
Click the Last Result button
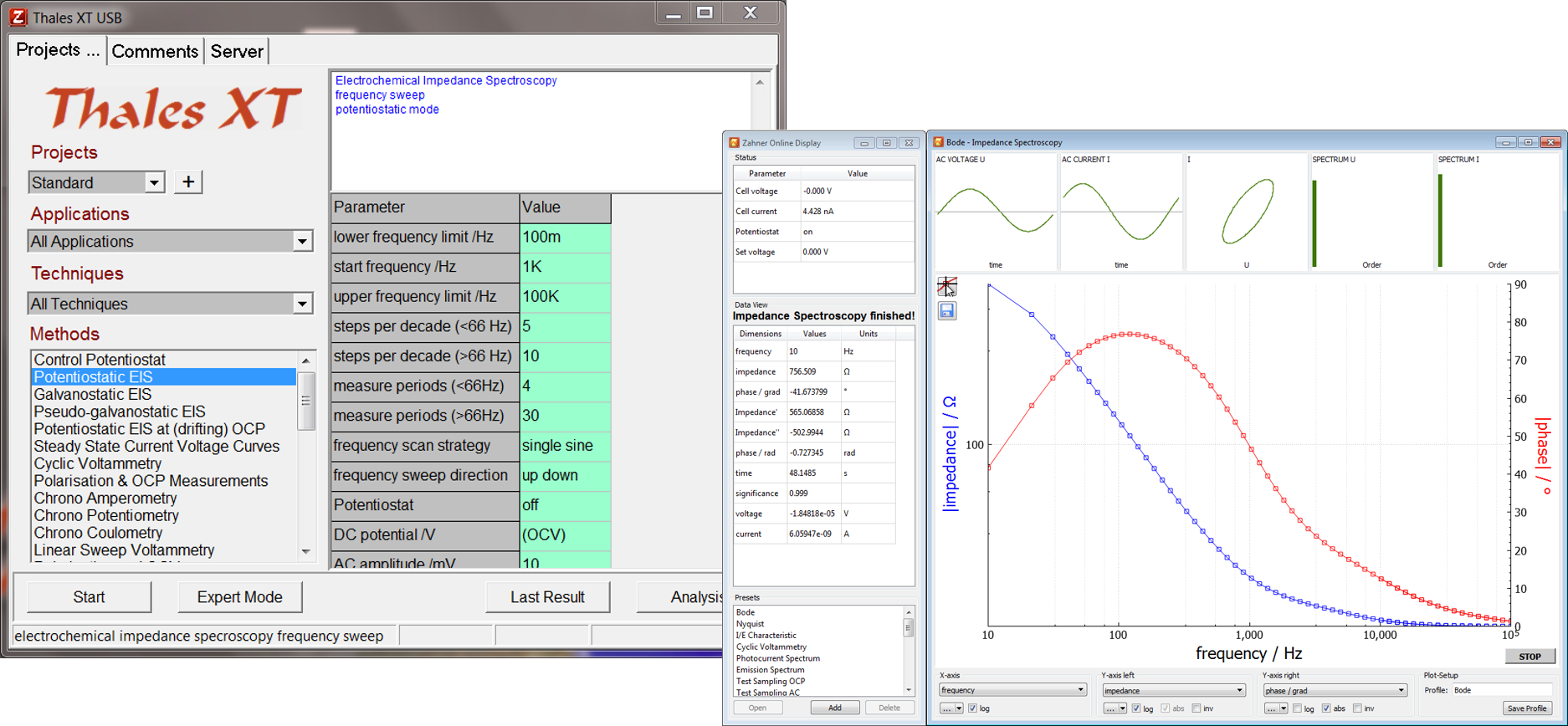tap(547, 596)
